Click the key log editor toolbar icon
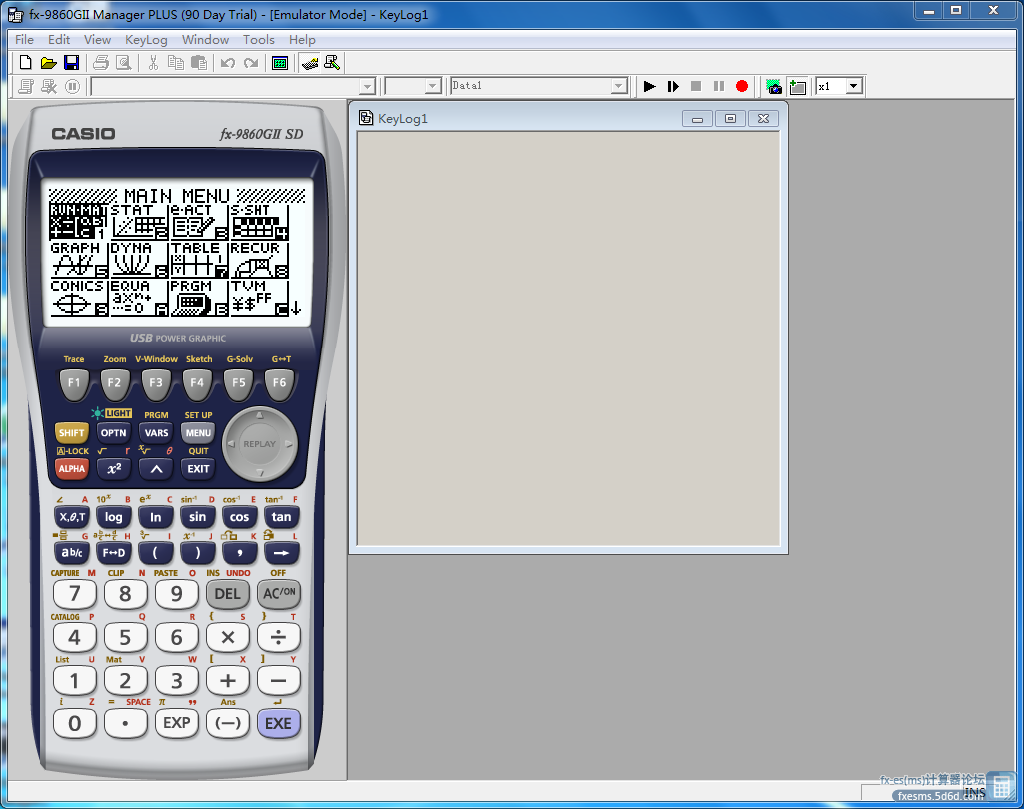This screenshot has height=809, width=1024. (310, 63)
